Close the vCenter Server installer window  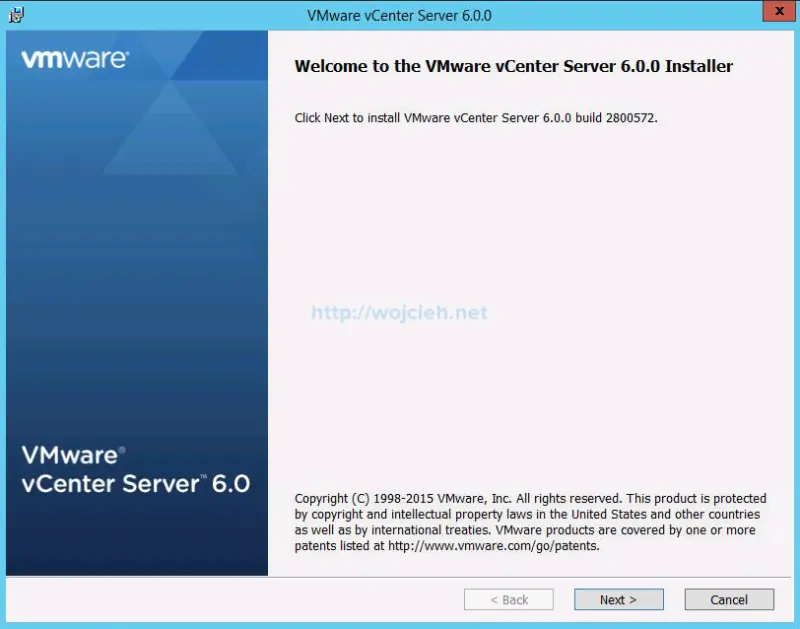click(777, 11)
